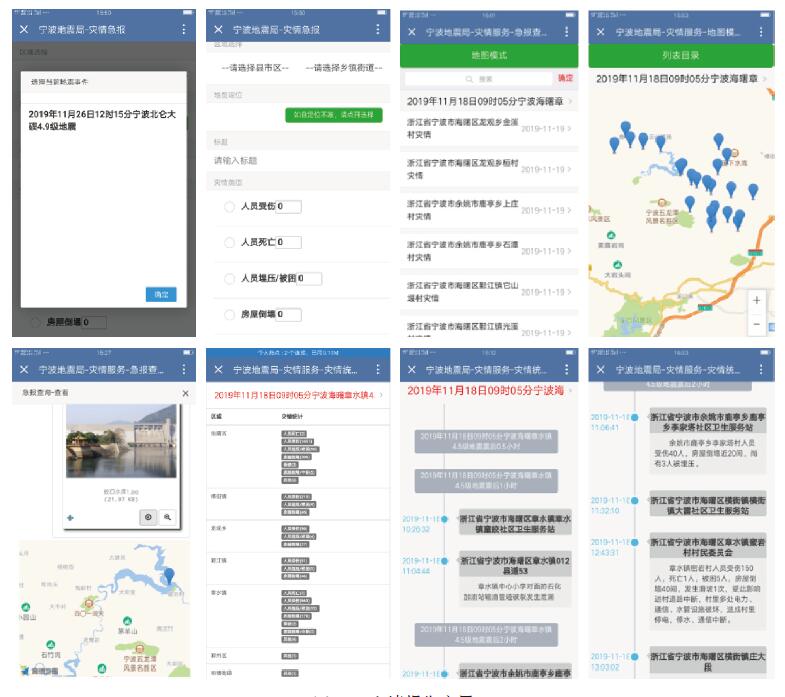Click the blue move icon below the dam photo
The image size is (785, 697).
pyautogui.click(x=70, y=517)
